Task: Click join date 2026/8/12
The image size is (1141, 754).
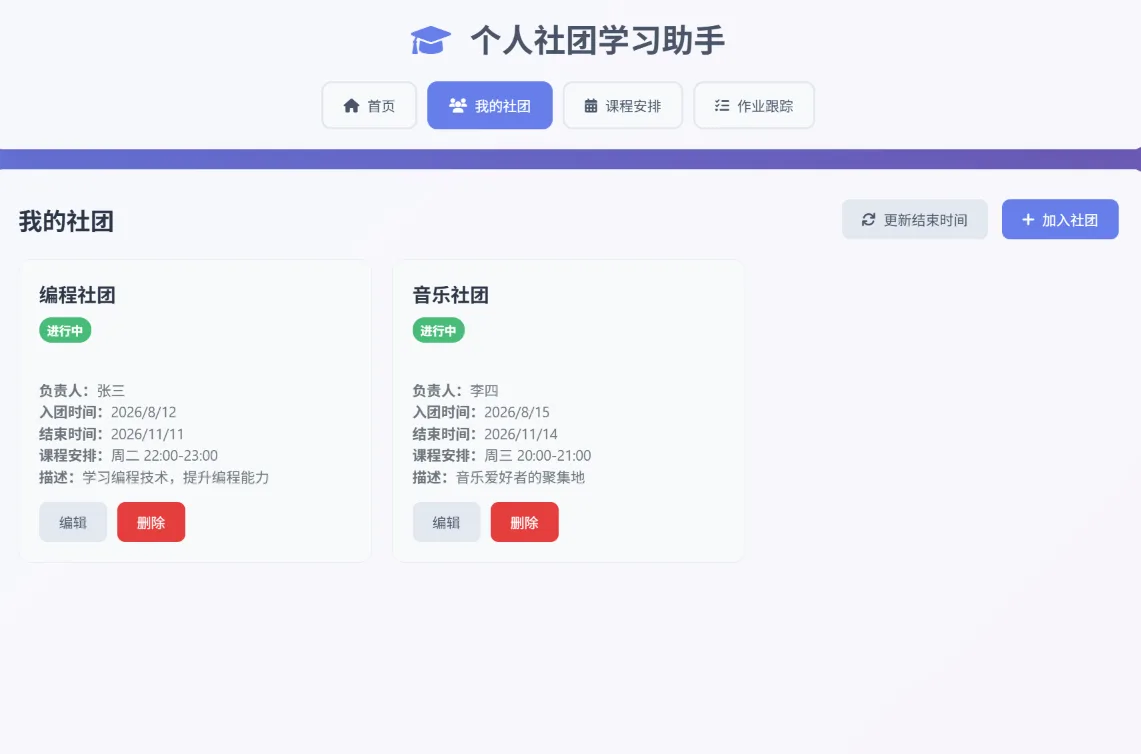Action: click(143, 412)
